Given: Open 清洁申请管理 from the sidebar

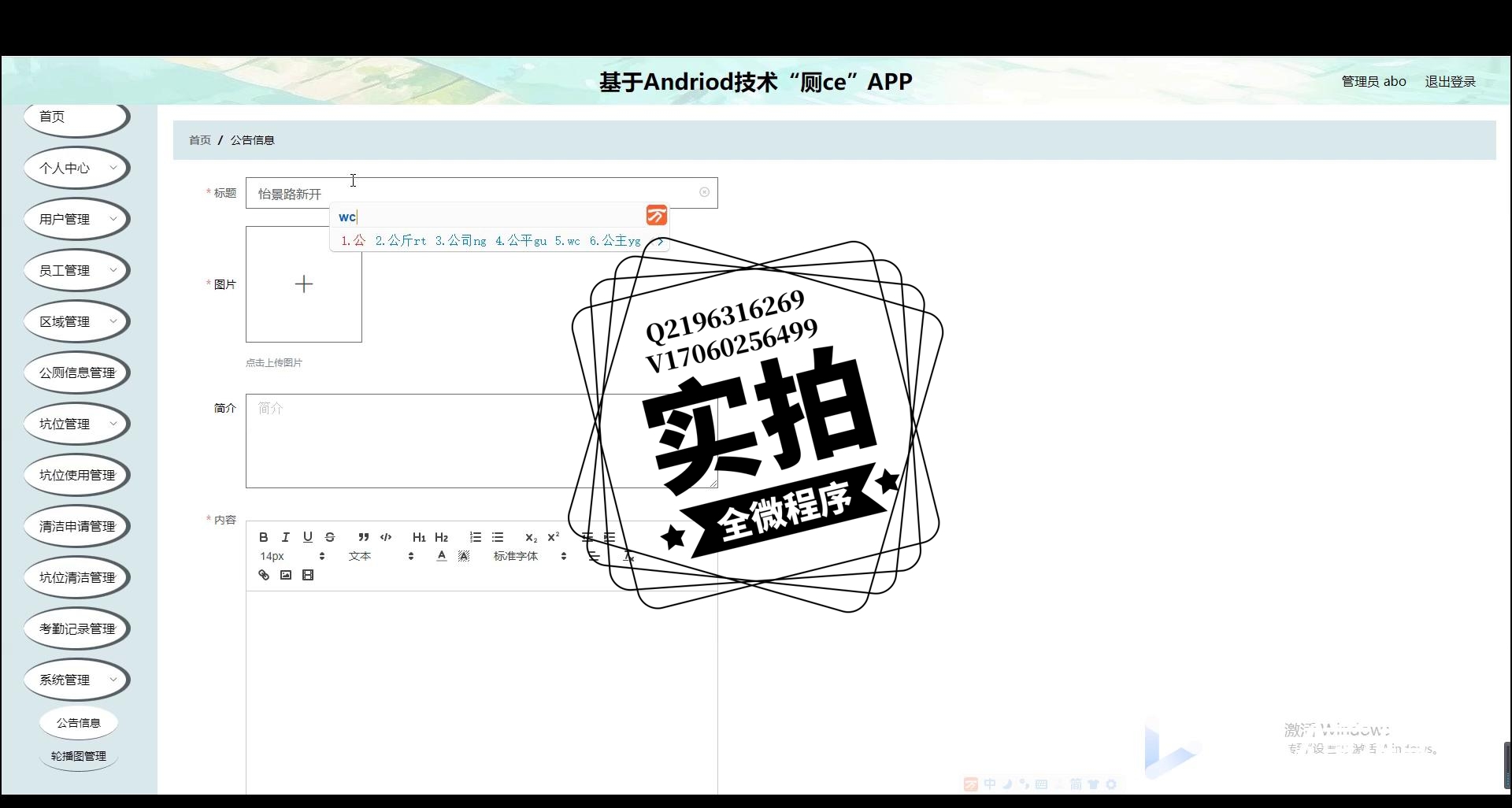Looking at the screenshot, I should coord(76,526).
